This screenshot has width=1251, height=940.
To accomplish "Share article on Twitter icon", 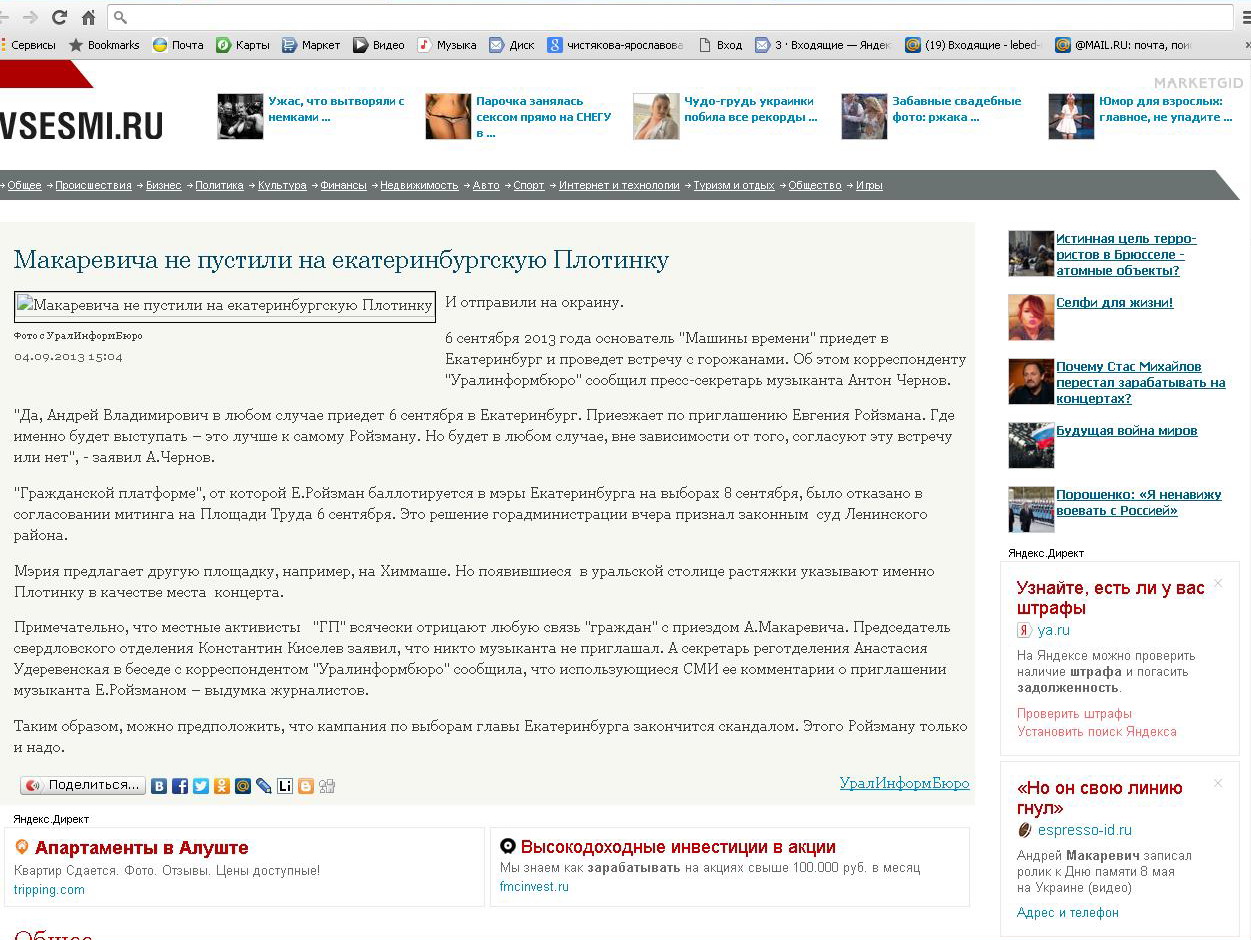I will pos(201,786).
